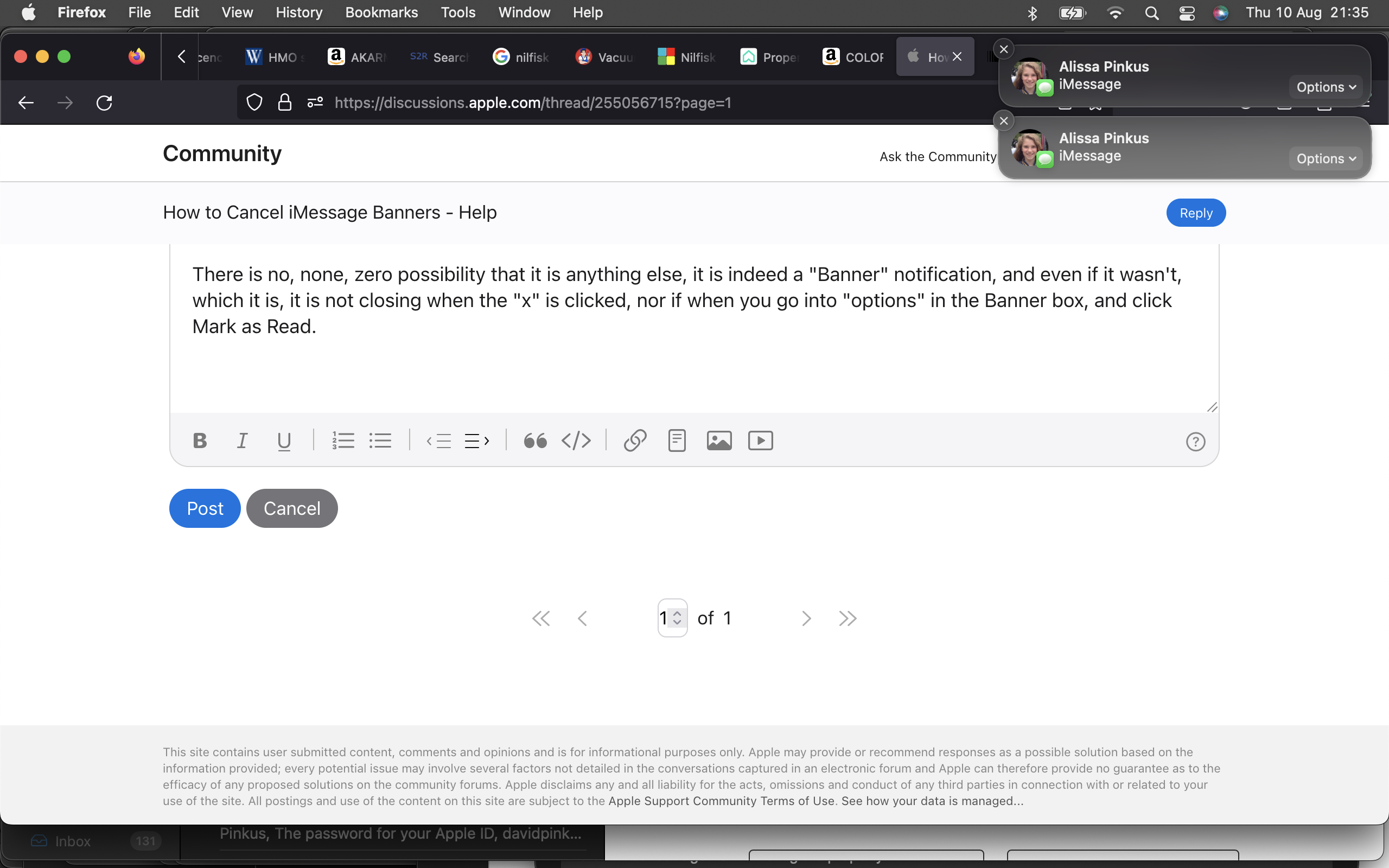Insert a bulleted list
Viewport: 1389px width, 868px height.
[x=380, y=441]
